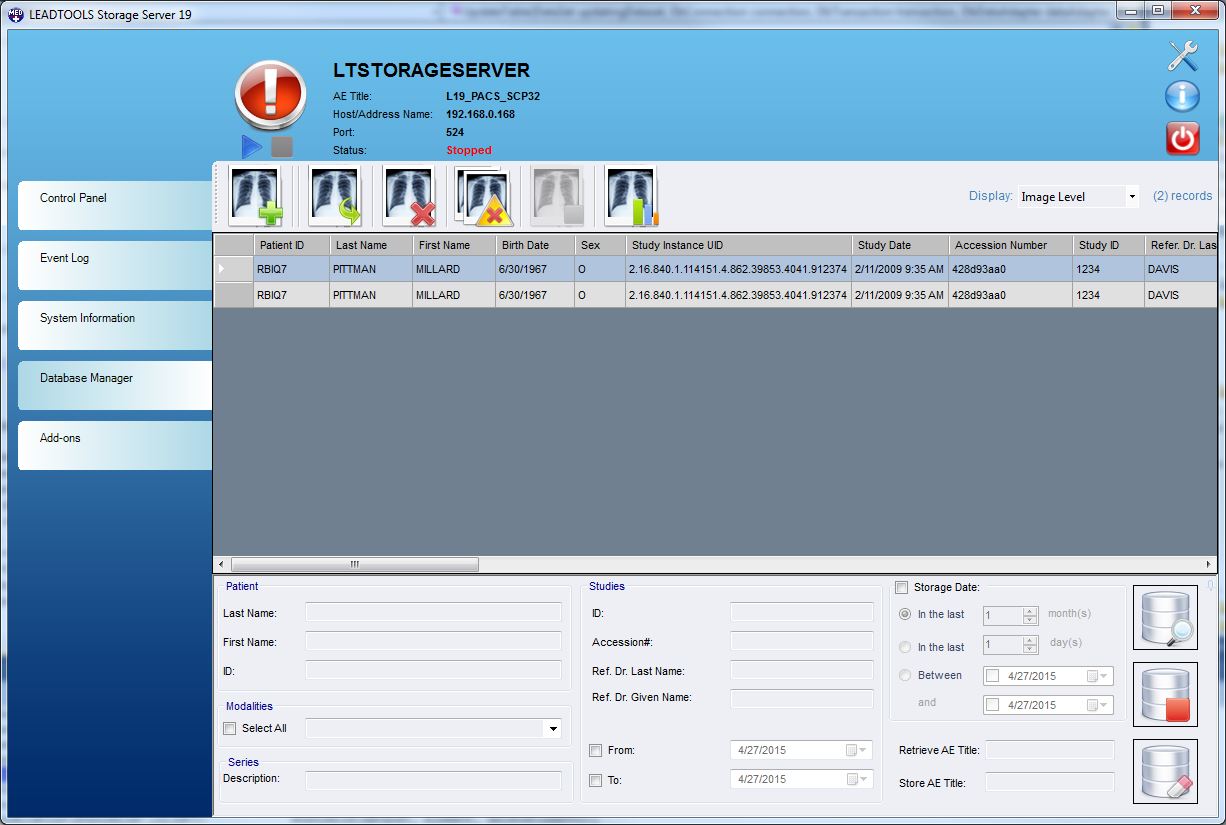The height and width of the screenshot is (825, 1226).
Task: Open the Event Log tab
Action: click(115, 265)
